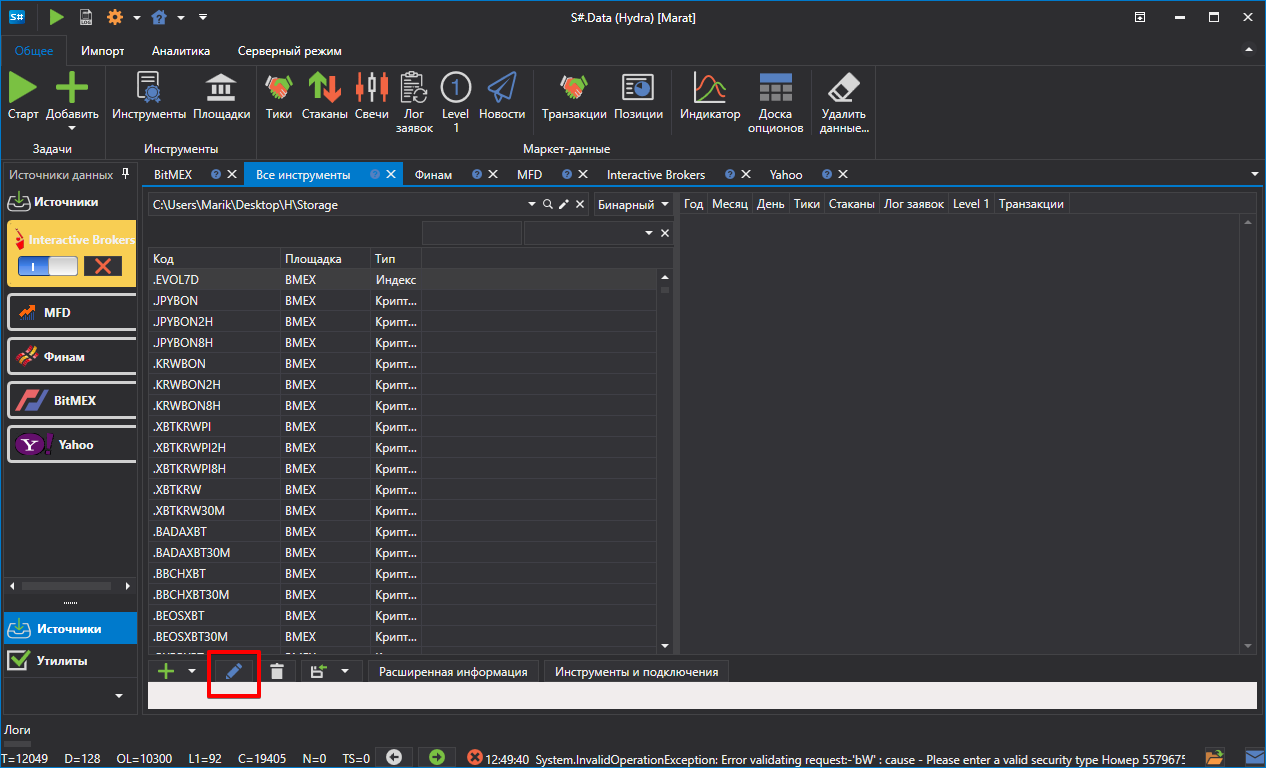Click the trash delete instrument icon
The image size is (1266, 768).
tap(277, 672)
